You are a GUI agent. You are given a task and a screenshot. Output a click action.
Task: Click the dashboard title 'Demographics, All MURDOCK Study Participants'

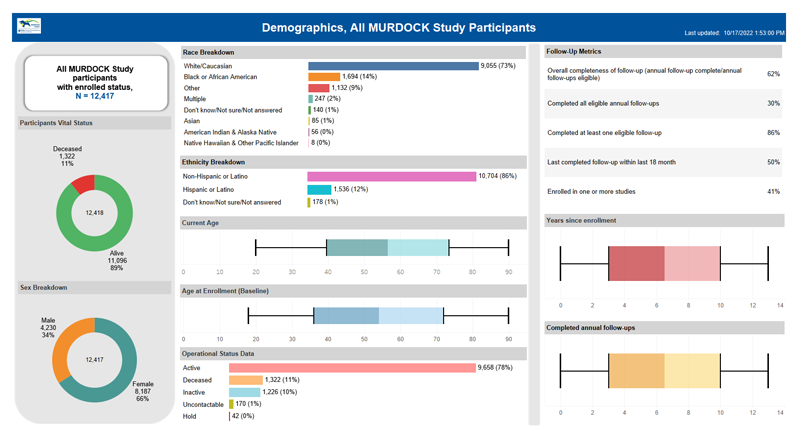[398, 28]
